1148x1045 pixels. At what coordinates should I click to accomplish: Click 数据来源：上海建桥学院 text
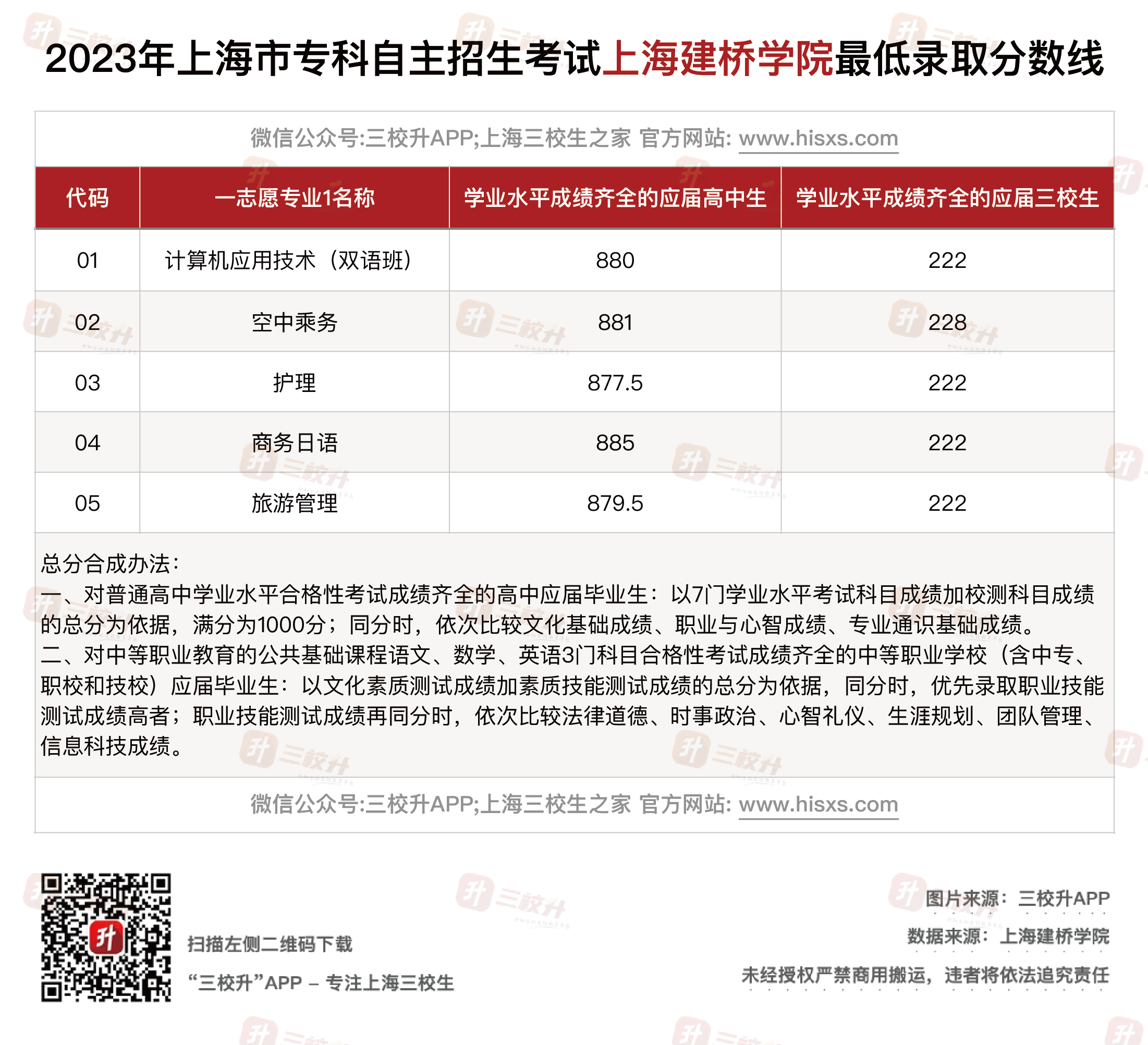pyautogui.click(x=1008, y=936)
